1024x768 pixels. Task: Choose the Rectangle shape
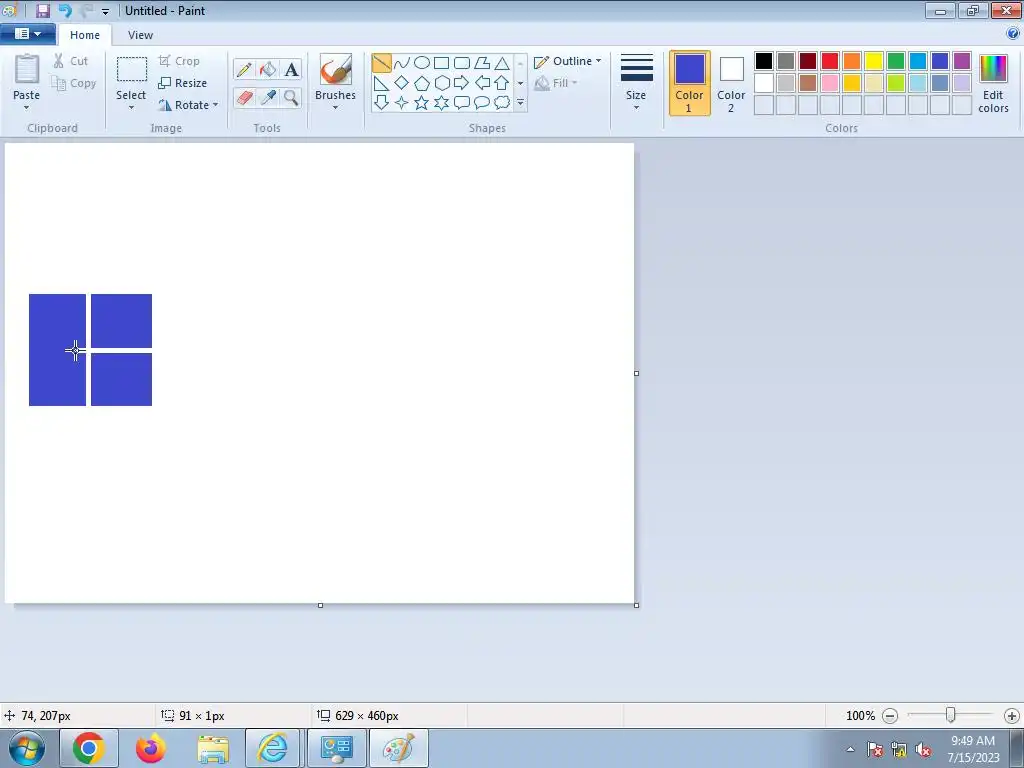pos(441,63)
